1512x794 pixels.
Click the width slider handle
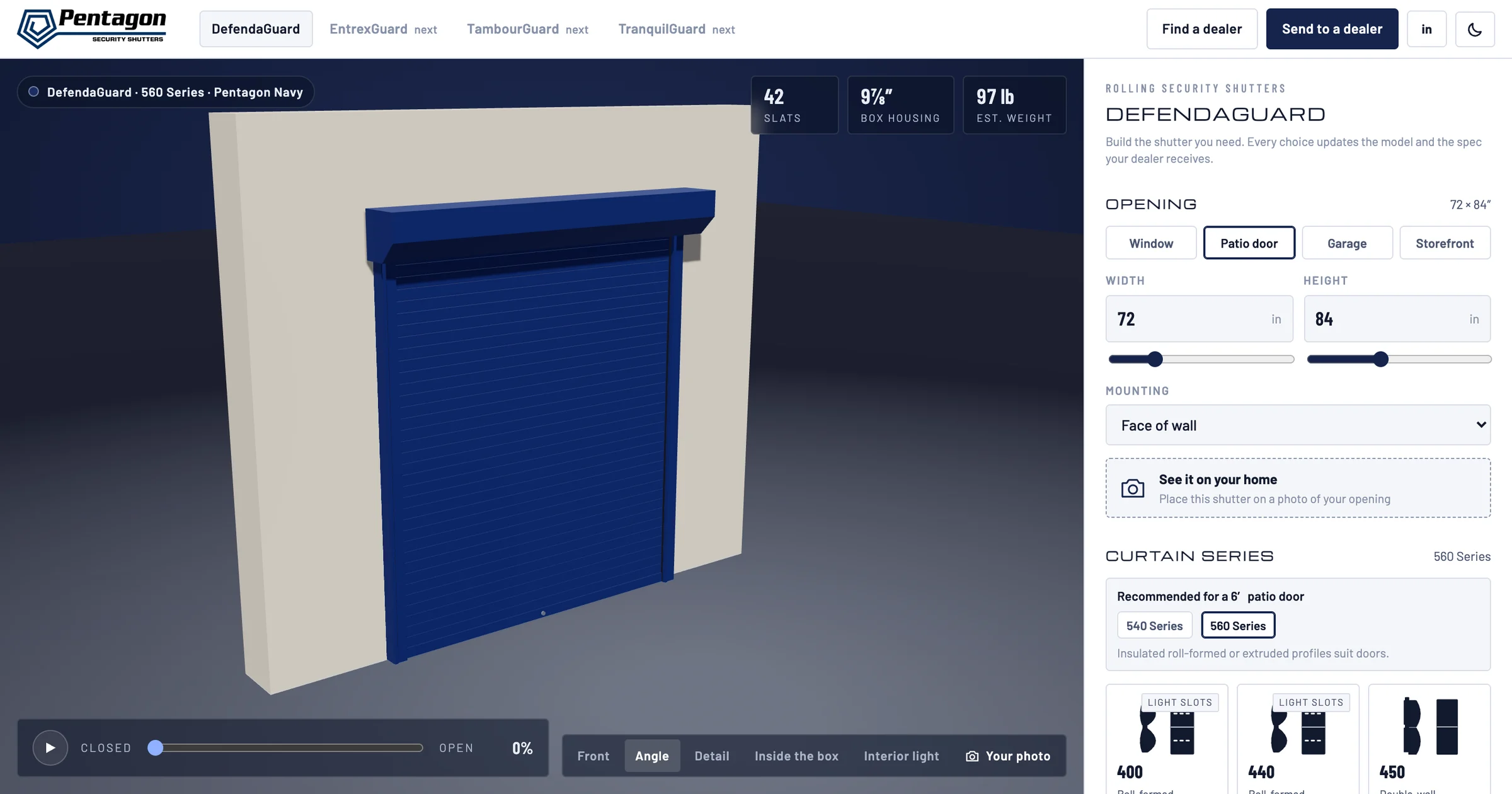1155,359
